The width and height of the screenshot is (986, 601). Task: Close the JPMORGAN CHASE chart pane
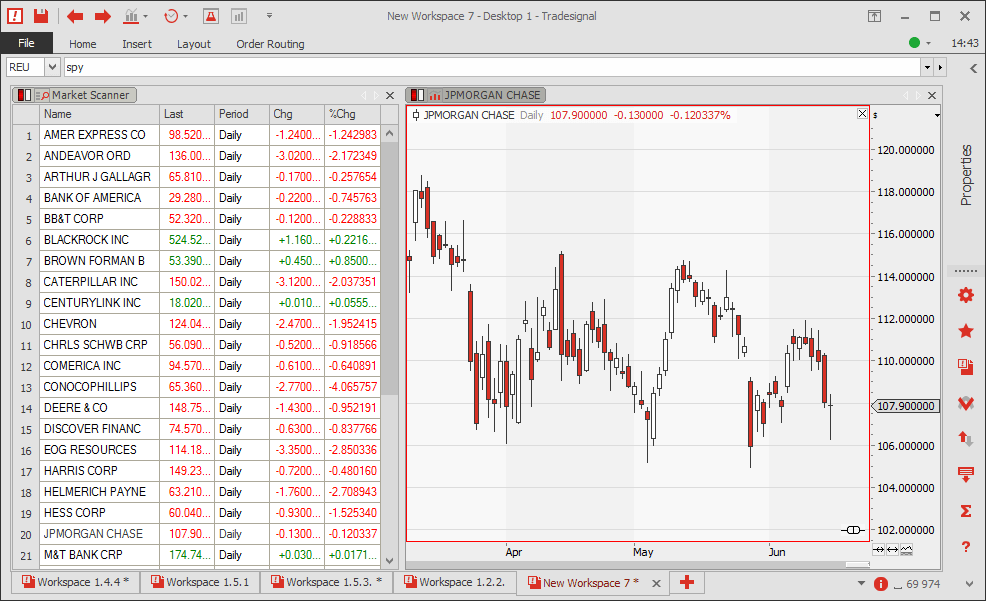pyautogui.click(x=932, y=96)
